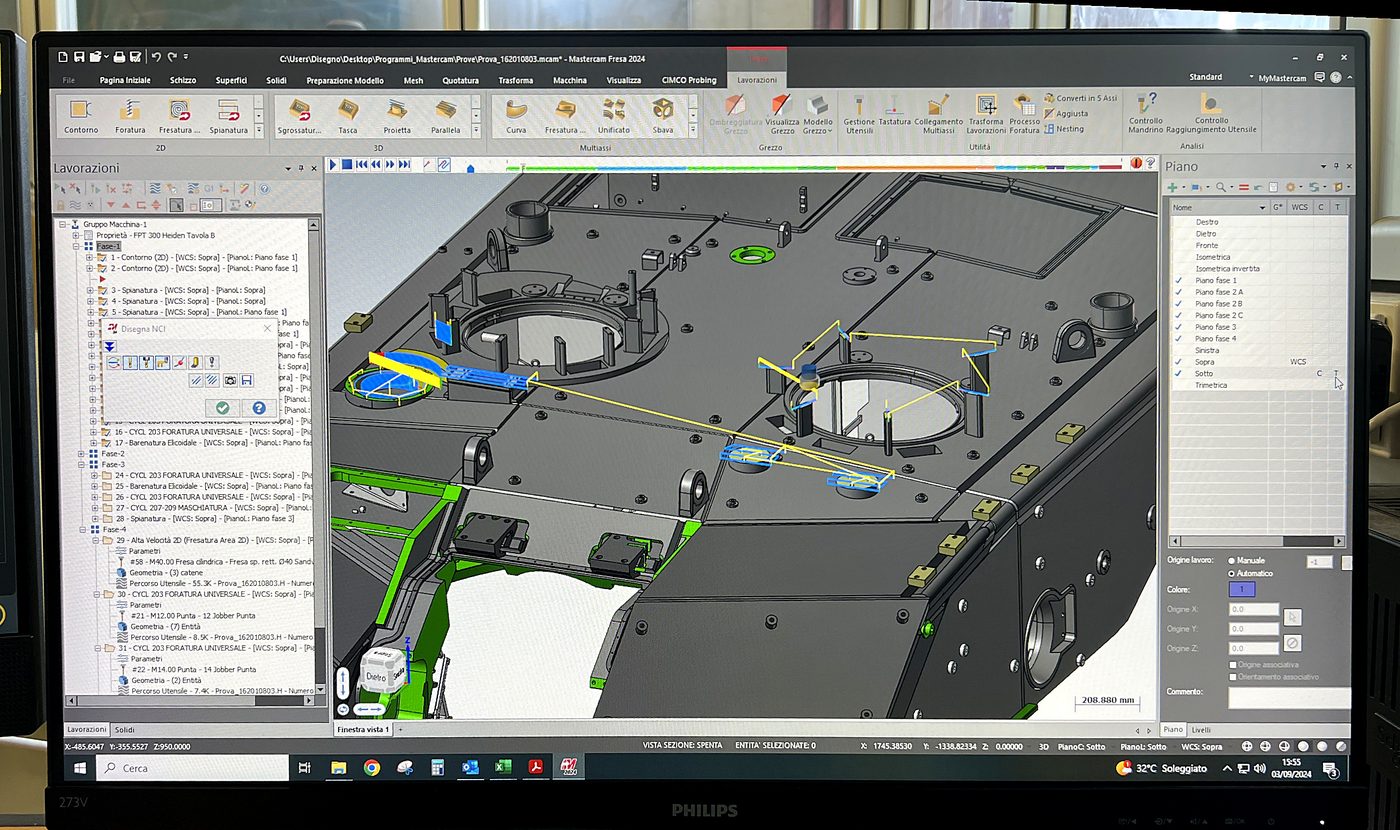The width and height of the screenshot is (1400, 830).
Task: Stop the backplot simulation playback
Action: [347, 164]
